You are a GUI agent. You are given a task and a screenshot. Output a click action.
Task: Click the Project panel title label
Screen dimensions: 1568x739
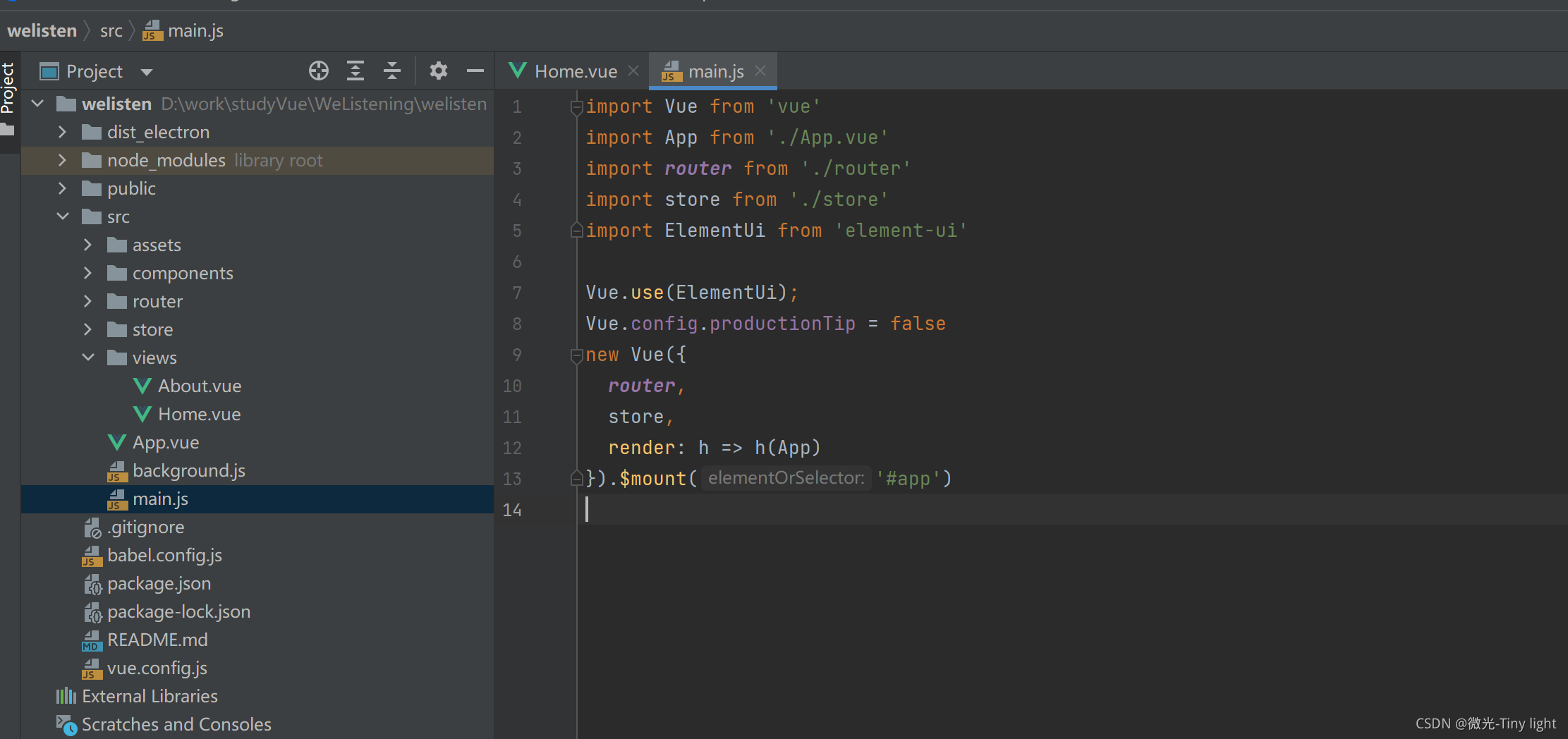[x=95, y=71]
